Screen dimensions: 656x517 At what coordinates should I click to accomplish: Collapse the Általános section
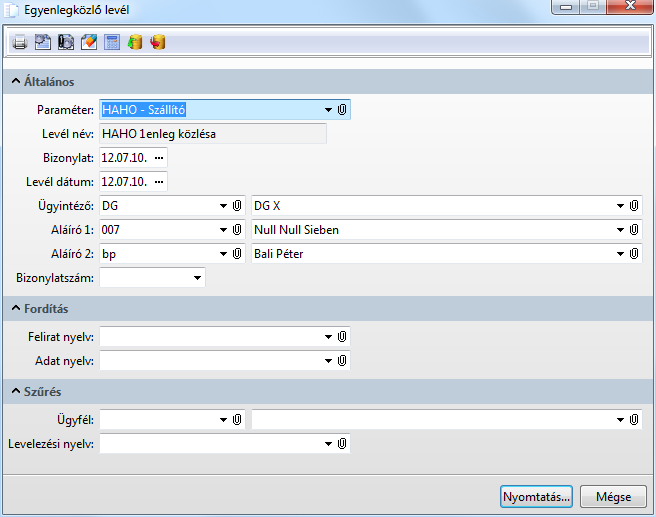(x=16, y=81)
